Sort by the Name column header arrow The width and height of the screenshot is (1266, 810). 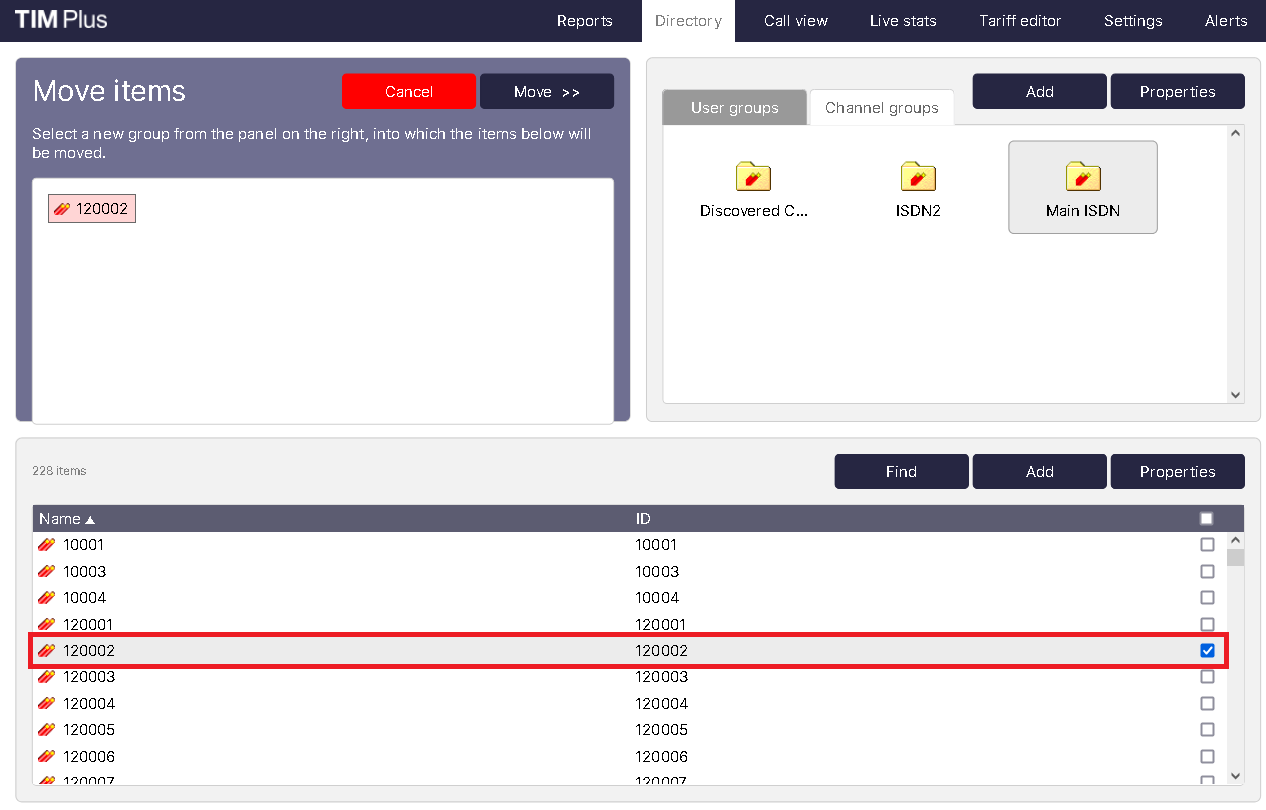[90, 520]
